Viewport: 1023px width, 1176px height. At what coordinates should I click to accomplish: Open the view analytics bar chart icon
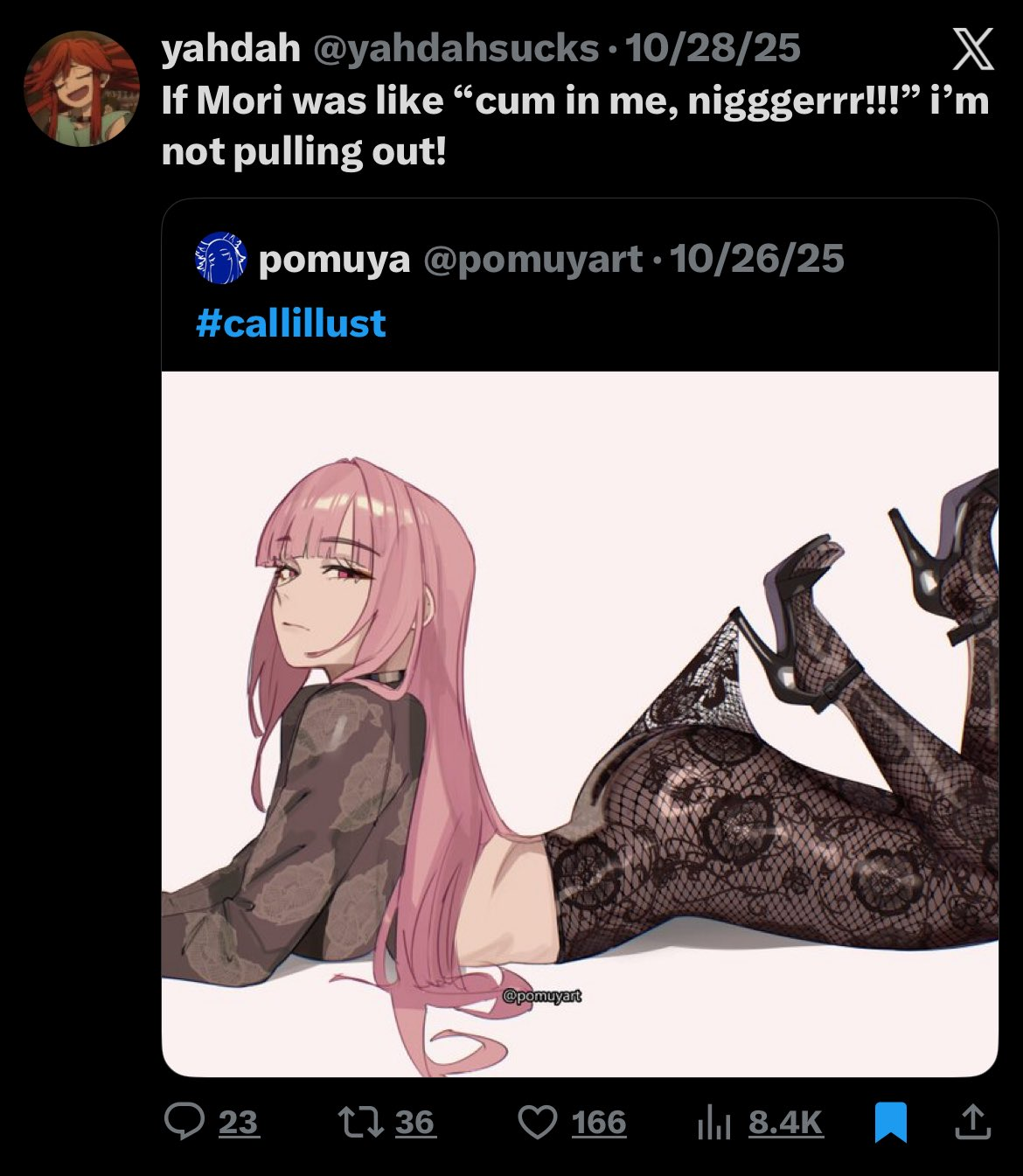click(x=713, y=1124)
